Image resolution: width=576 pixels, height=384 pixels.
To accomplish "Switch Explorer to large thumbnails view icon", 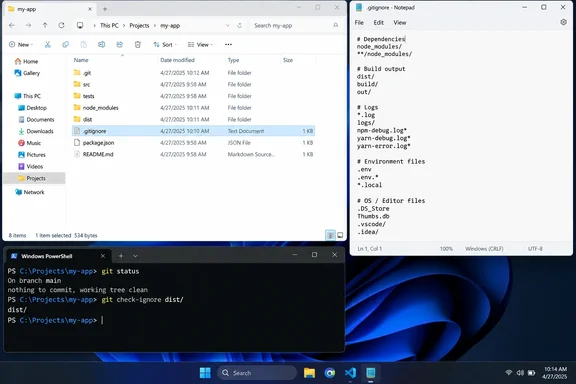I will point(340,235).
